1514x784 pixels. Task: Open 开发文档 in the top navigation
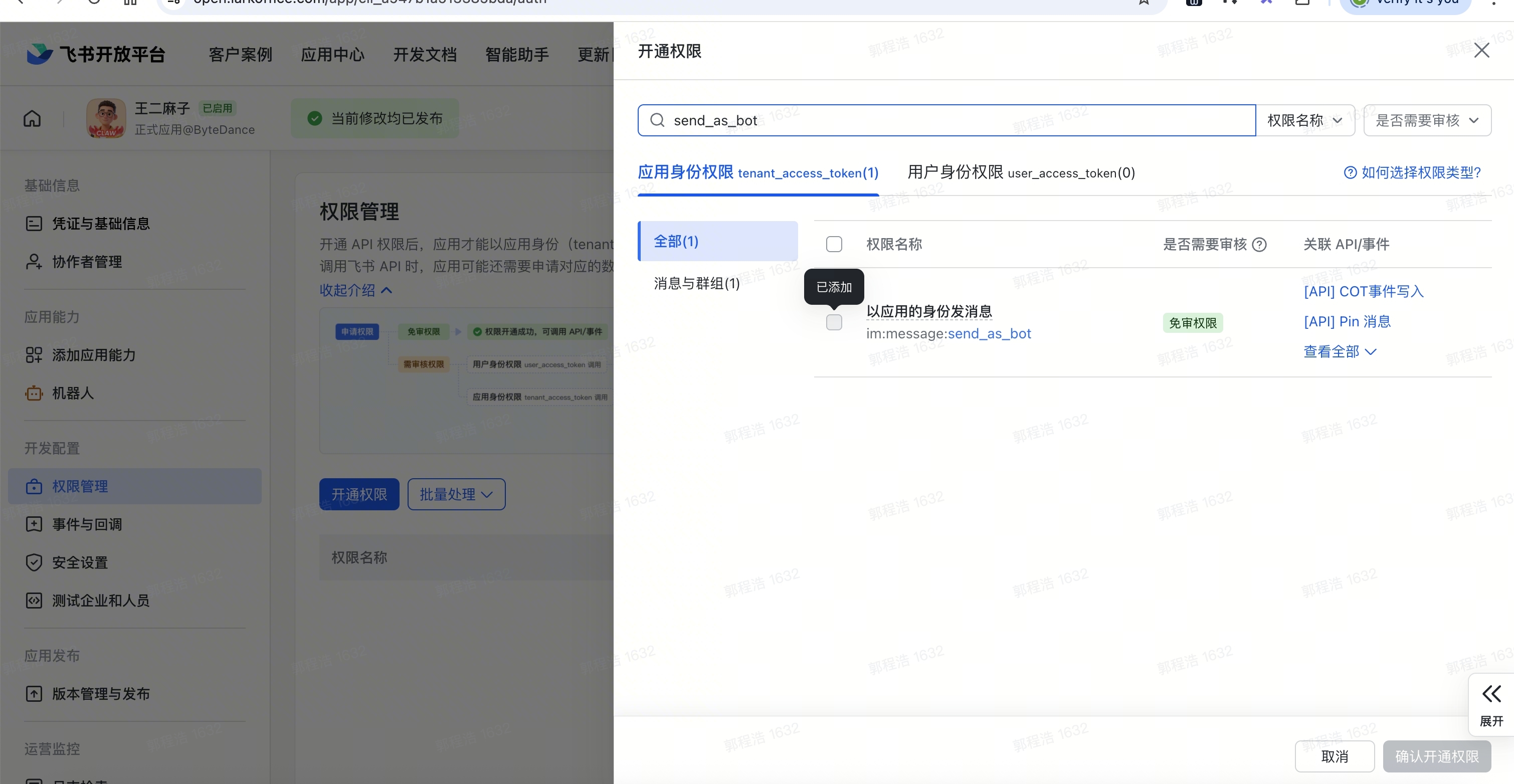pyautogui.click(x=425, y=55)
